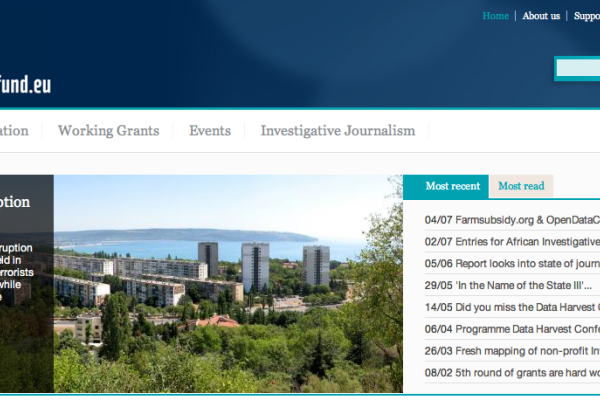
Task: Open the Investigative Journalism section
Action: pyautogui.click(x=337, y=131)
